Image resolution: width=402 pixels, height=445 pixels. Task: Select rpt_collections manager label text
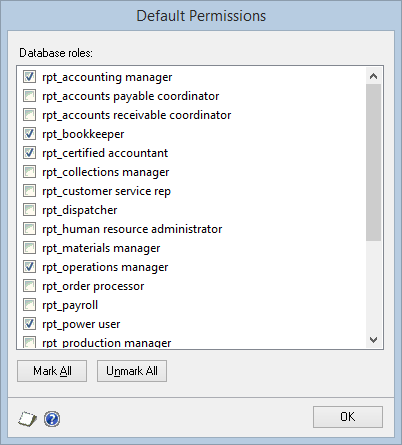(106, 172)
